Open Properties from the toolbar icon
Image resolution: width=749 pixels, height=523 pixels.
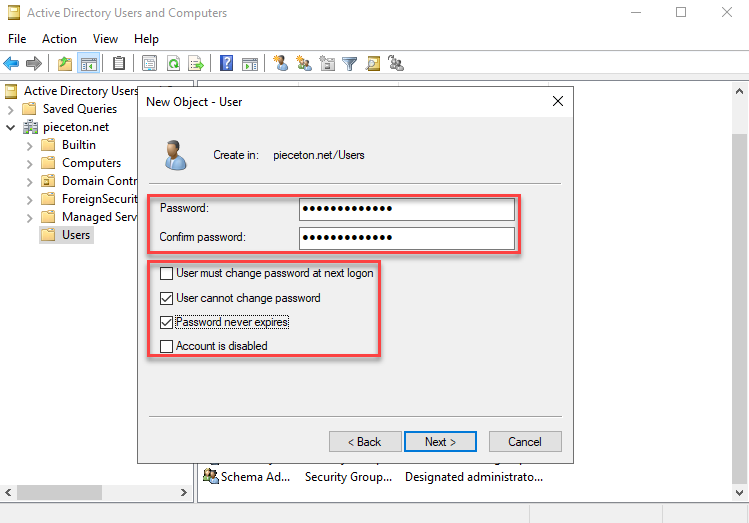pyautogui.click(x=150, y=63)
